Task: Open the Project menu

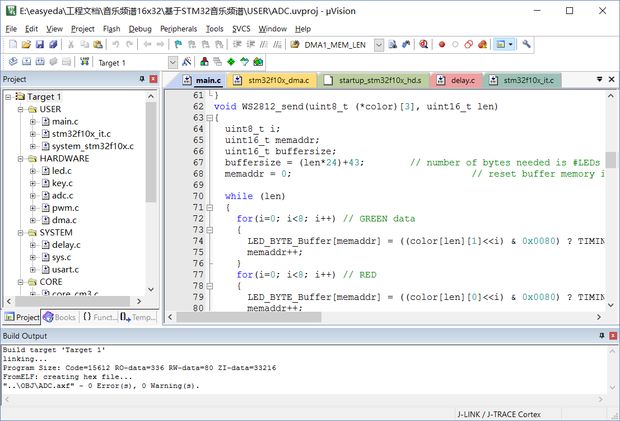Action: coord(83,29)
